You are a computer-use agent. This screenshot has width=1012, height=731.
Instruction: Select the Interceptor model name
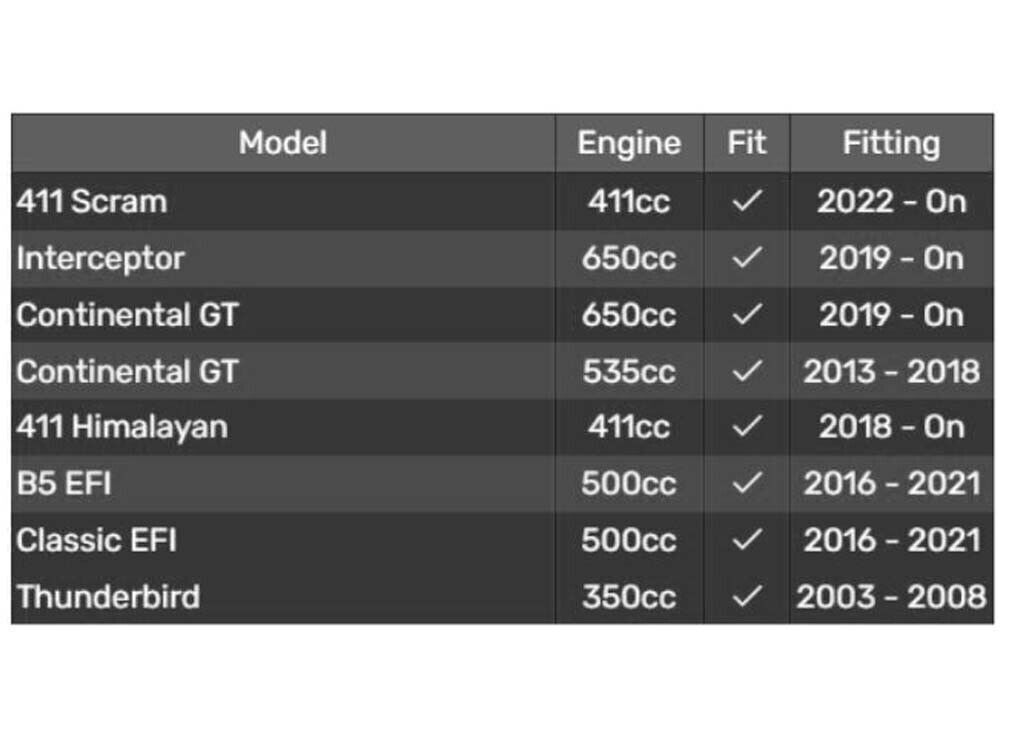click(x=100, y=258)
